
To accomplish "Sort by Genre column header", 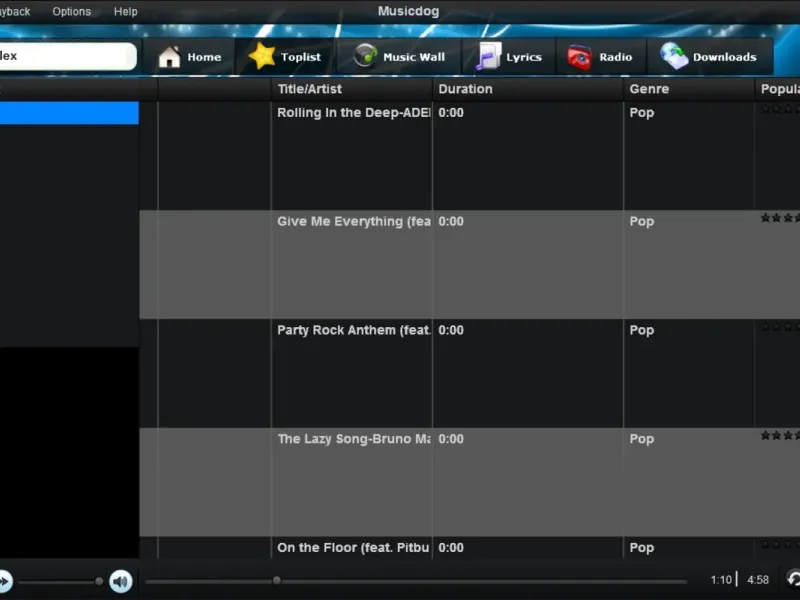I will [x=689, y=89].
